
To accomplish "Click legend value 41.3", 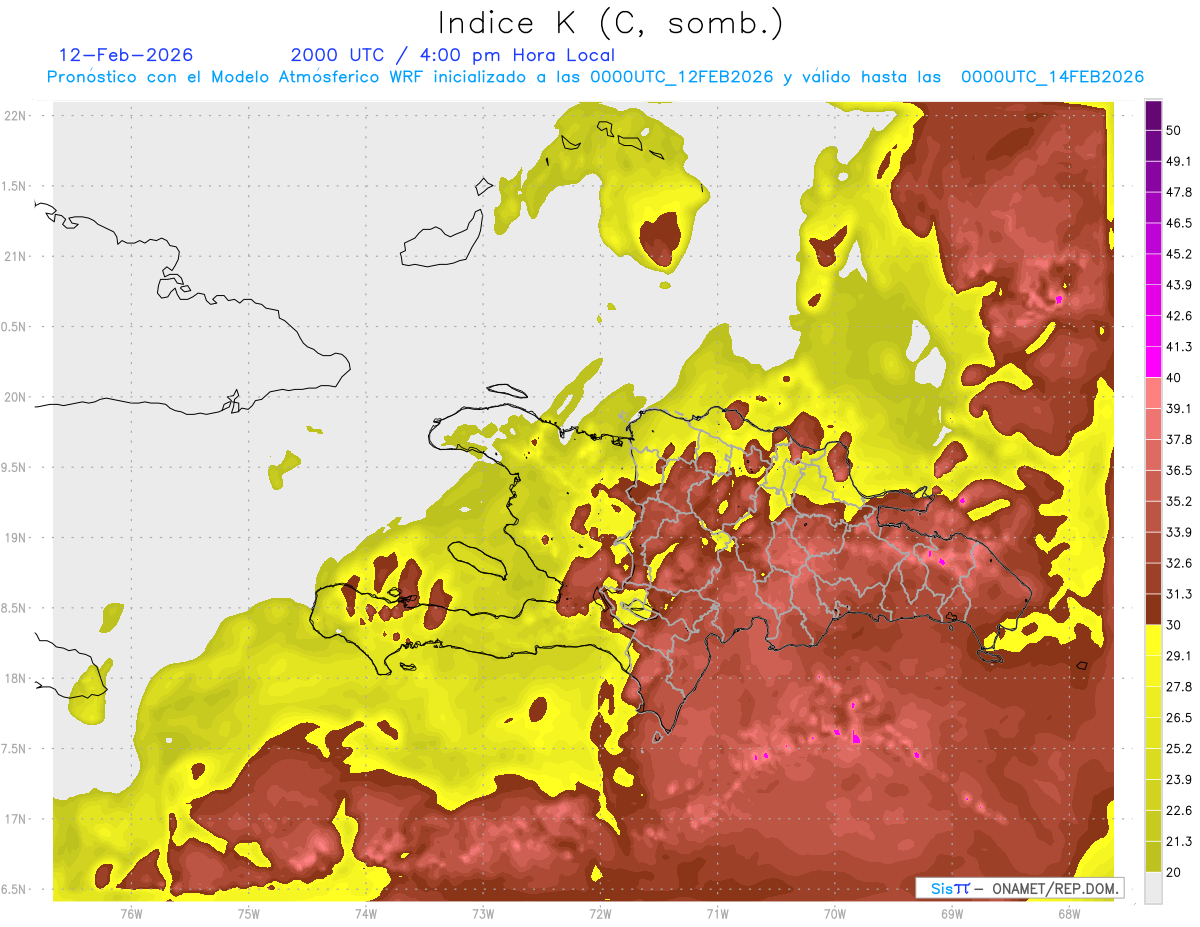I will pyautogui.click(x=1179, y=347).
